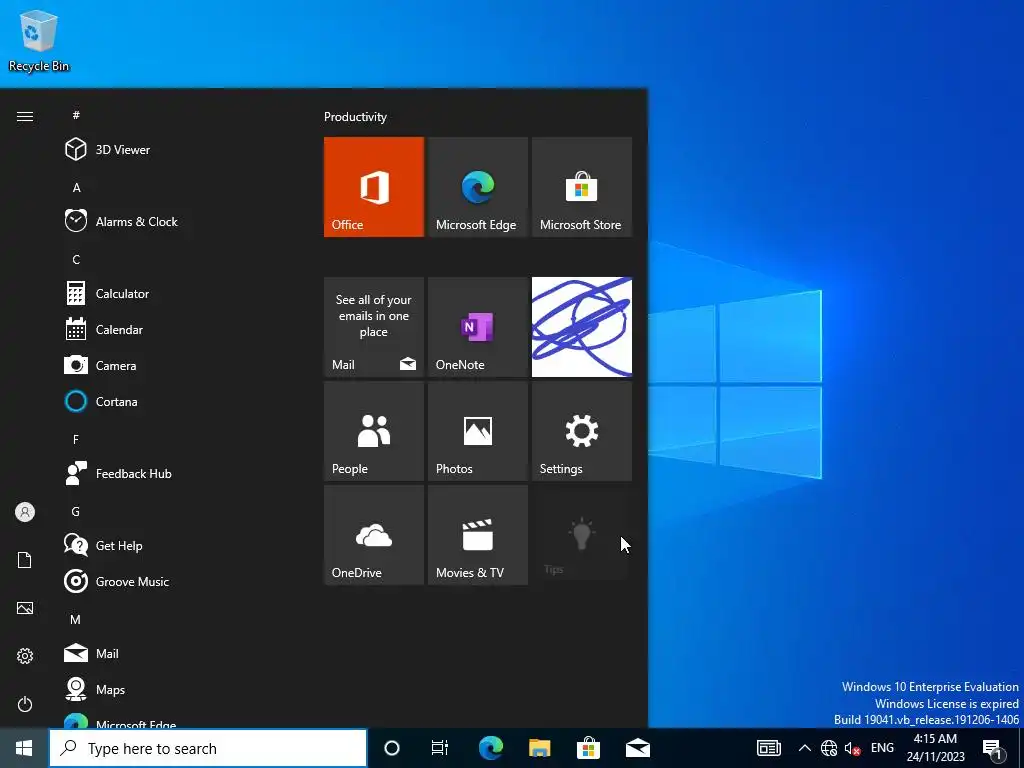
Task: Open Settings gear in the Start rail
Action: tap(25, 656)
